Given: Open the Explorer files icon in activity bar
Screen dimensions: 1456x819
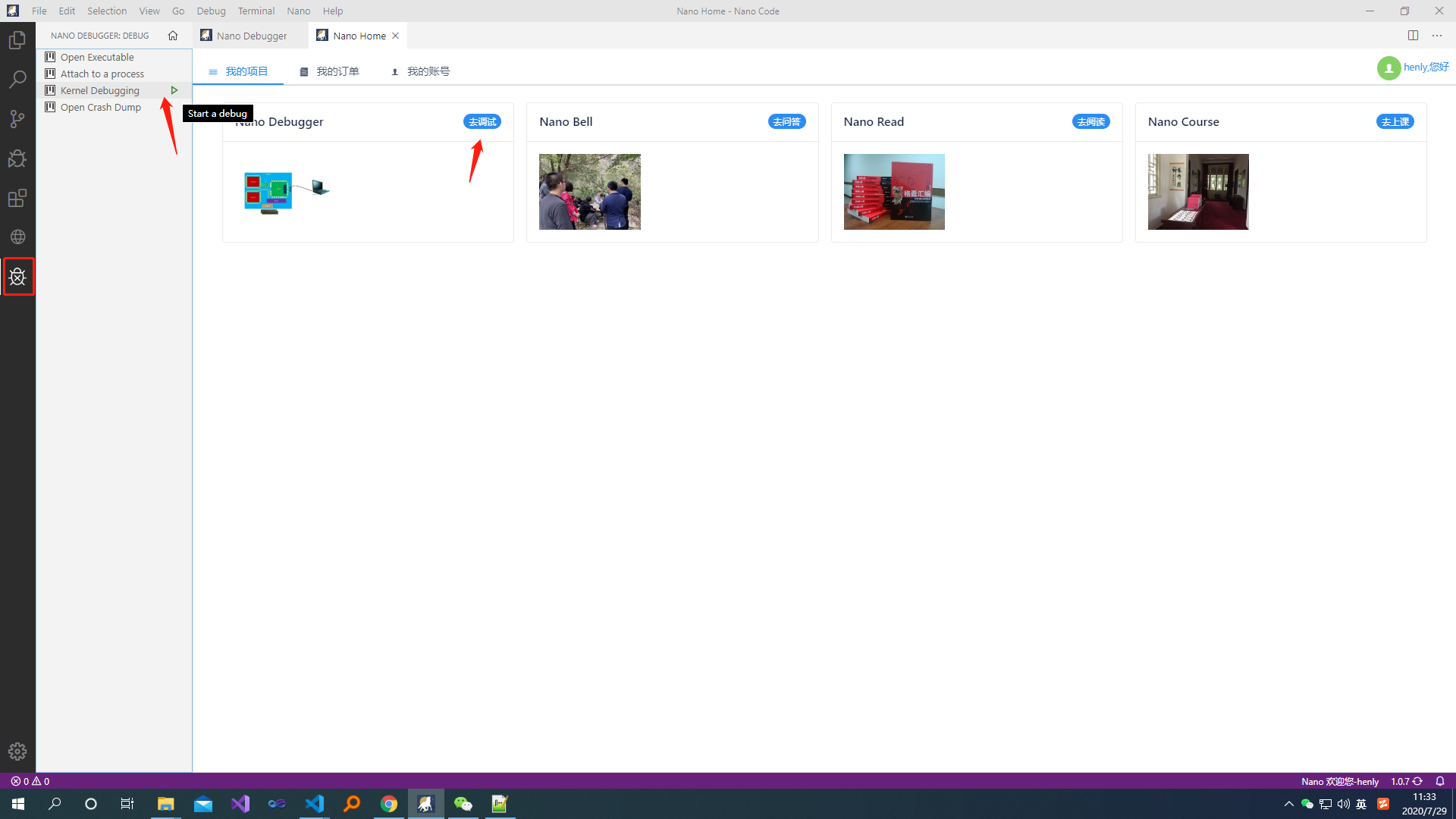Looking at the screenshot, I should (x=17, y=40).
